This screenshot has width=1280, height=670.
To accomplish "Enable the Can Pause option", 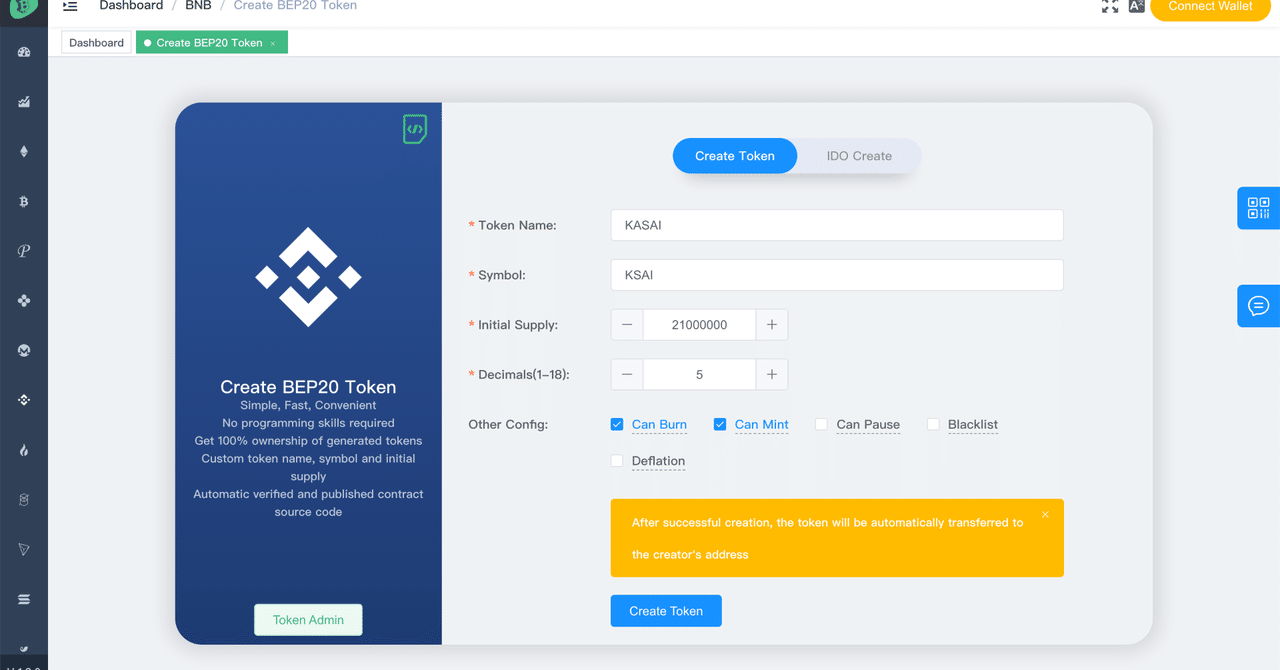I will pos(822,424).
